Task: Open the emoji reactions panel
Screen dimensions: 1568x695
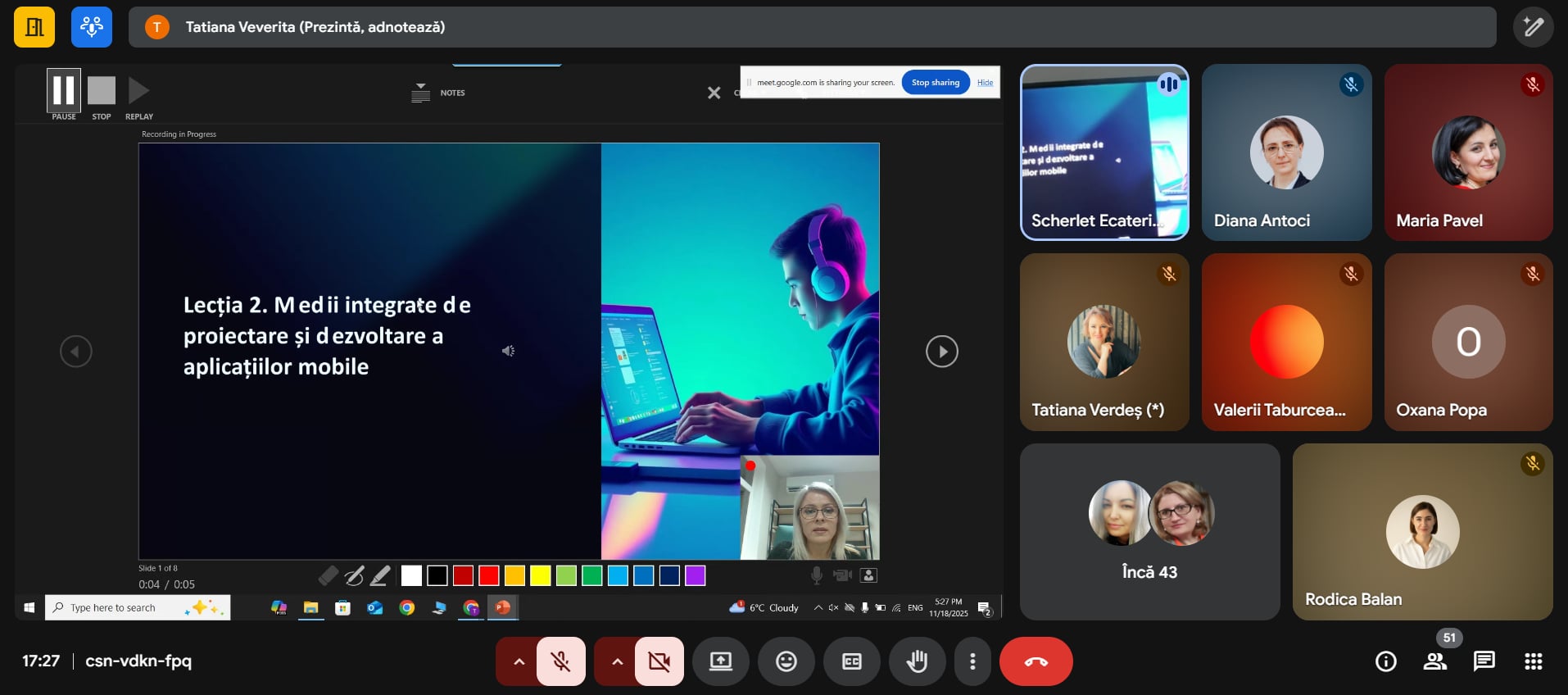Action: pos(786,661)
